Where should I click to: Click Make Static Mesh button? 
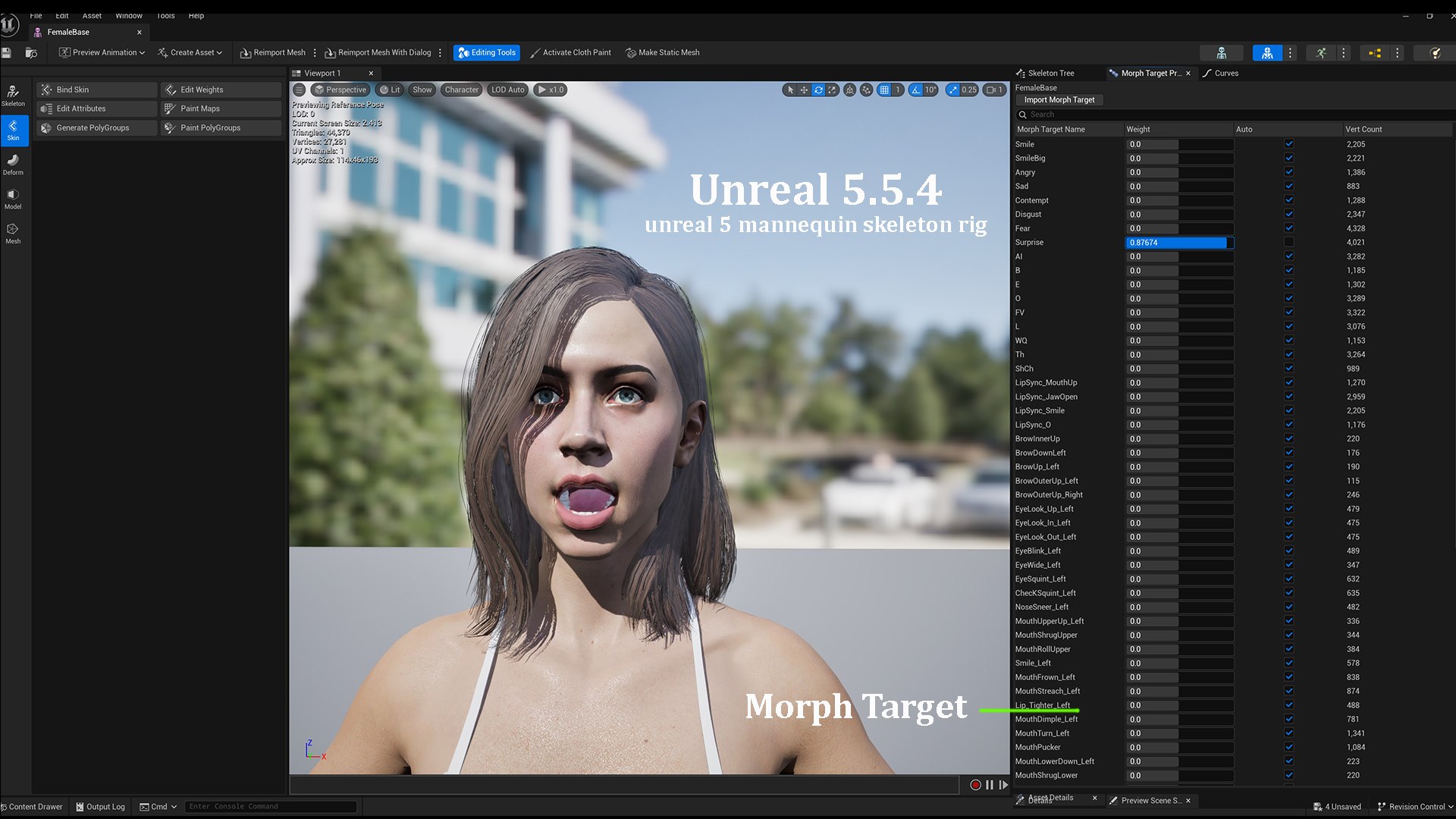(662, 52)
